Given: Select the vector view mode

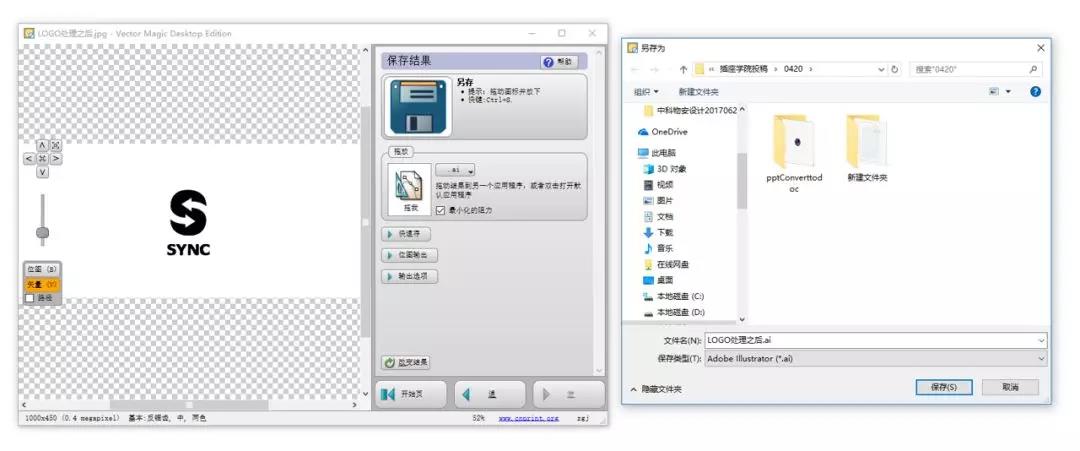Looking at the screenshot, I should pyautogui.click(x=42, y=285).
